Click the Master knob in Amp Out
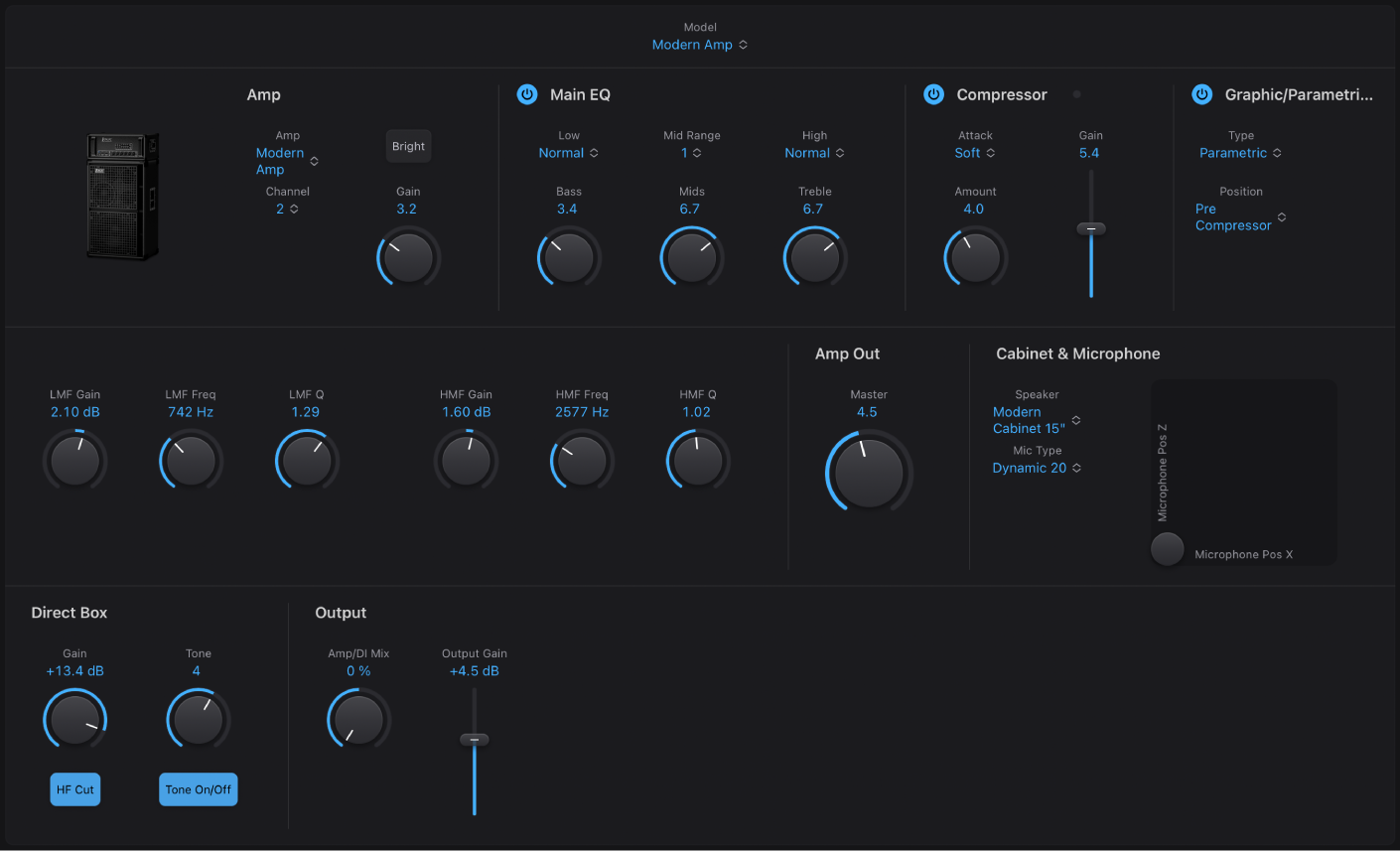1400x852 pixels. click(x=868, y=472)
